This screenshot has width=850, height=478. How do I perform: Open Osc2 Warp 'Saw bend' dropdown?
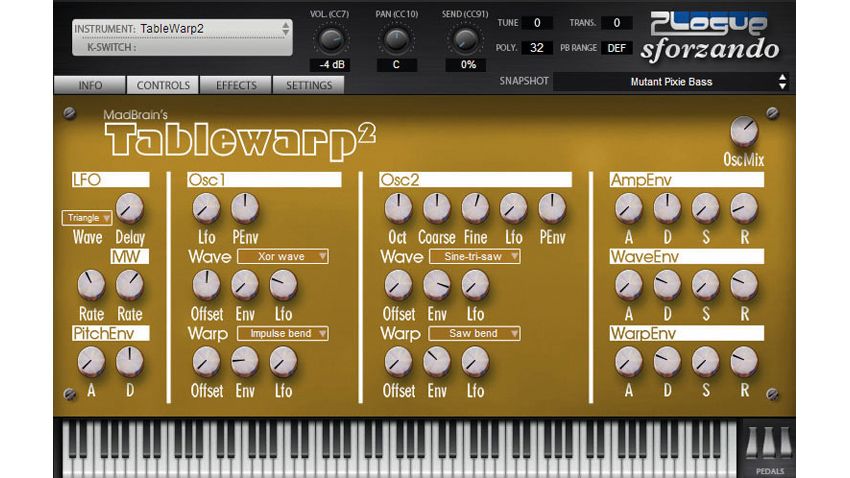click(474, 333)
